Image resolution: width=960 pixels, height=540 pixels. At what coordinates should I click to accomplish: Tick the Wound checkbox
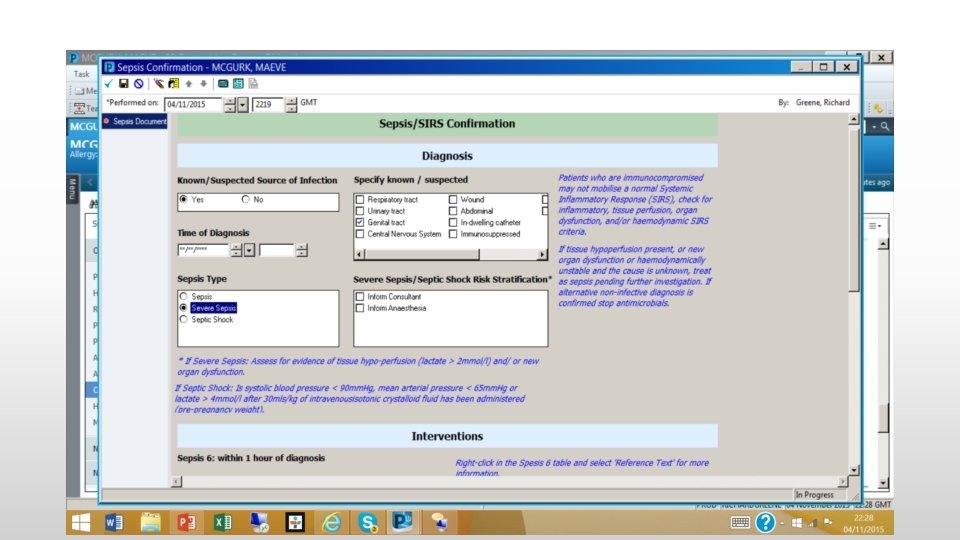tap(453, 200)
